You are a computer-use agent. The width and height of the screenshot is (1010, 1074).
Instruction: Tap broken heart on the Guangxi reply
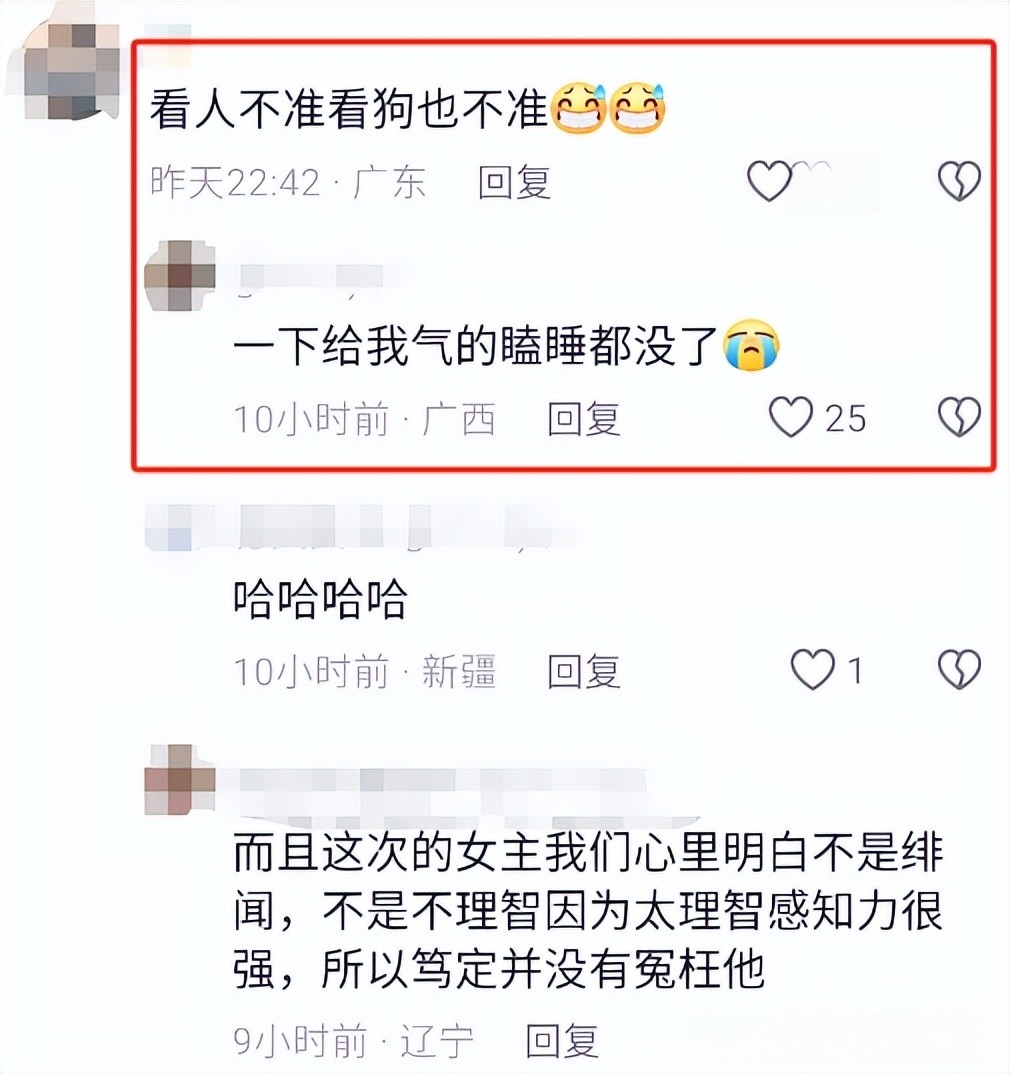tap(959, 417)
